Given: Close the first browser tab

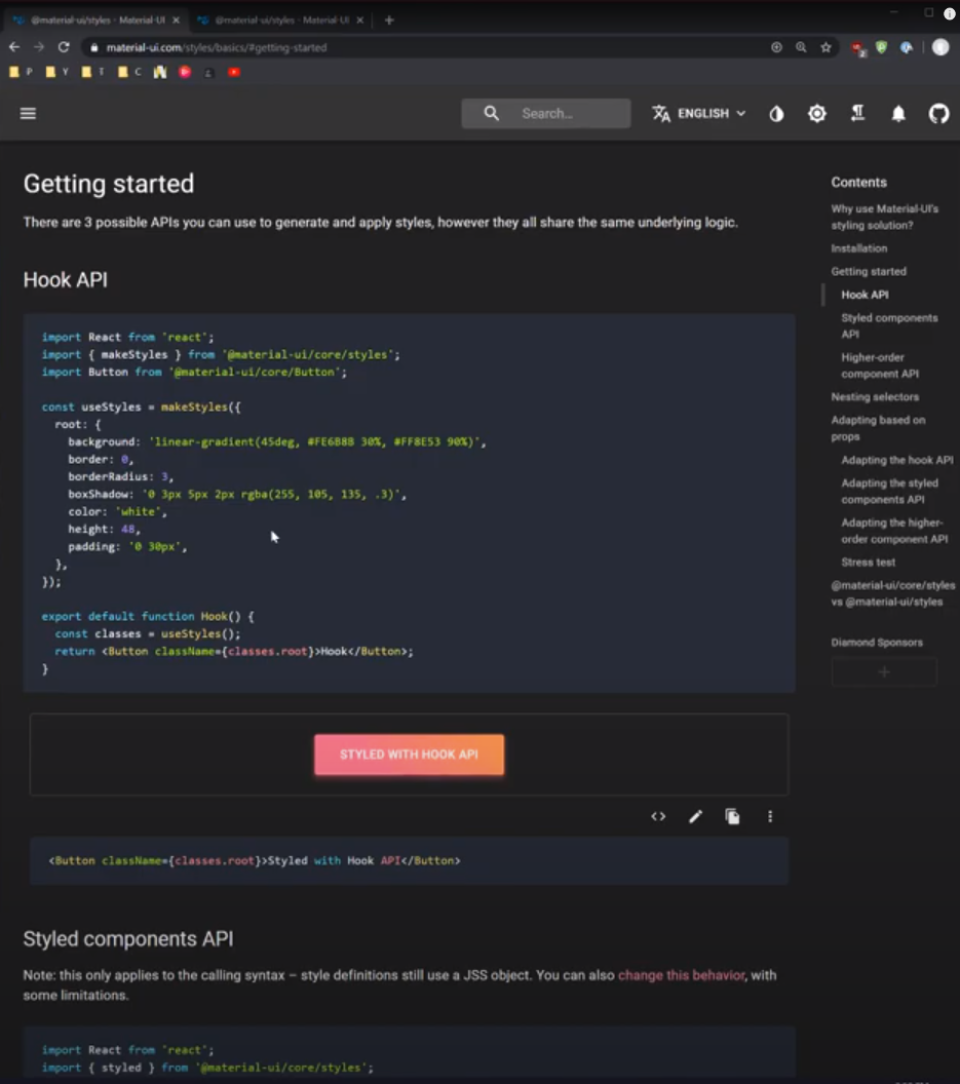Looking at the screenshot, I should point(176,20).
